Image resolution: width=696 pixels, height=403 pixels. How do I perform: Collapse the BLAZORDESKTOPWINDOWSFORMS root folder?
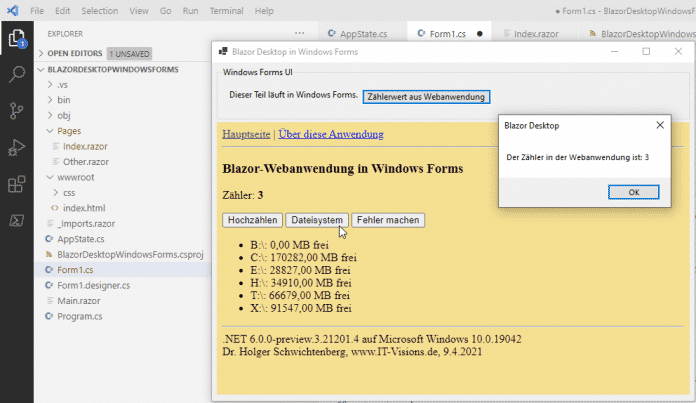point(41,70)
